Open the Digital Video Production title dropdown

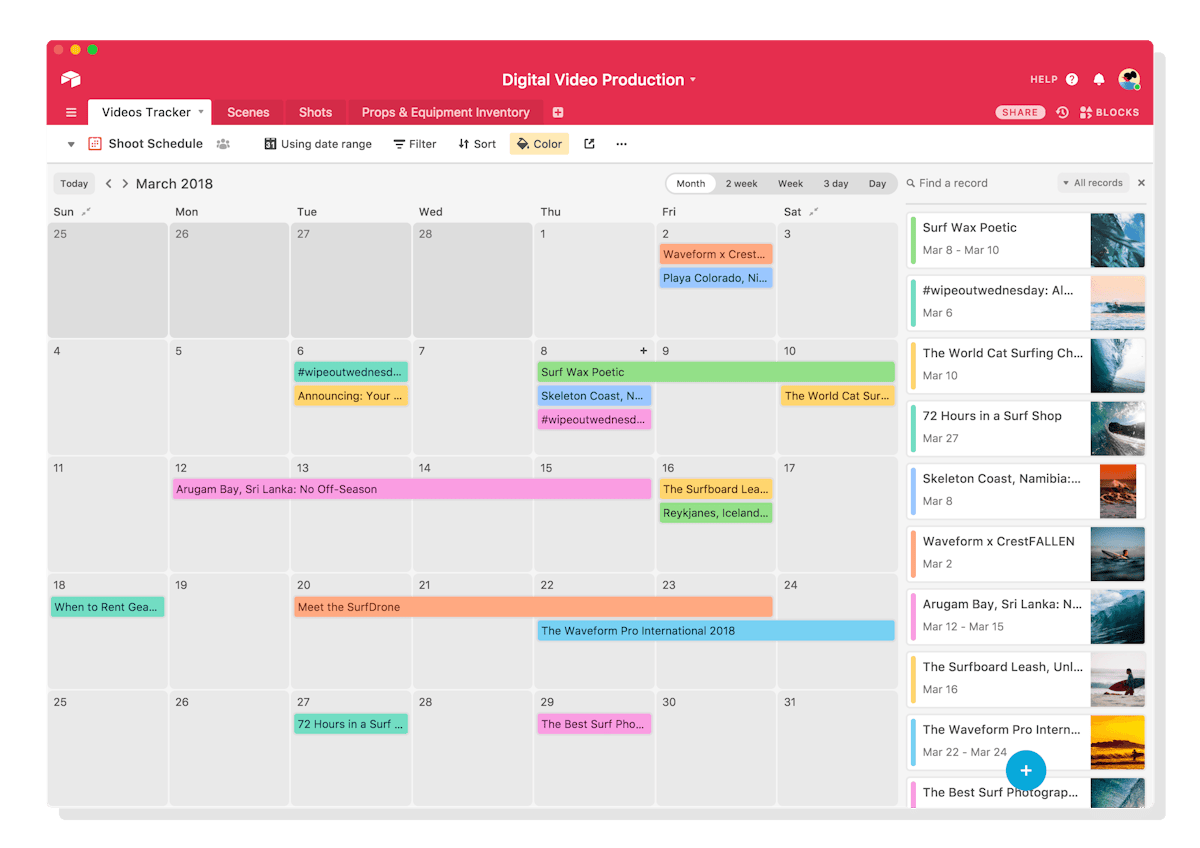[x=599, y=80]
